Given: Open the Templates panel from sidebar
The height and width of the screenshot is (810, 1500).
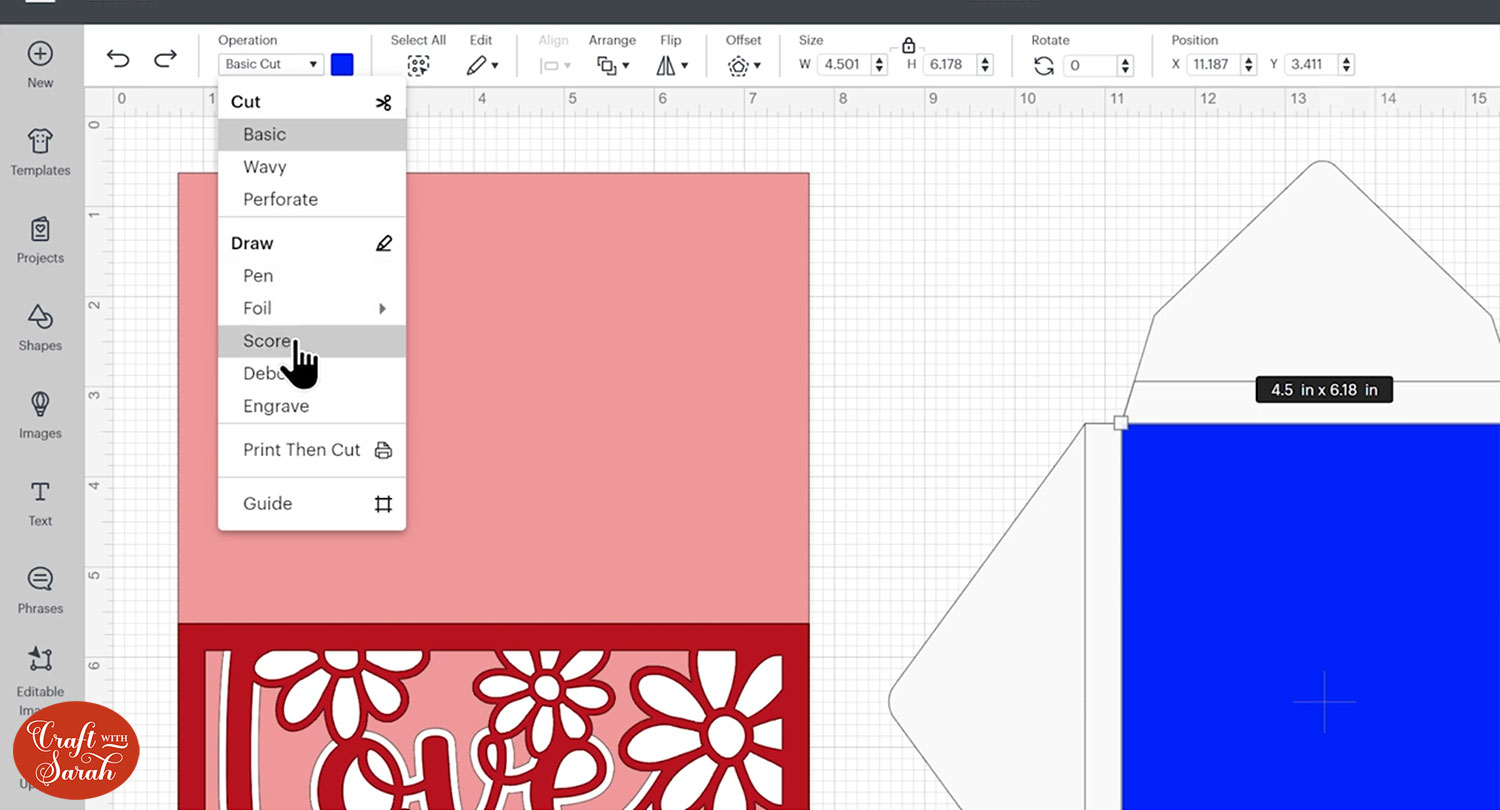Looking at the screenshot, I should (x=40, y=152).
